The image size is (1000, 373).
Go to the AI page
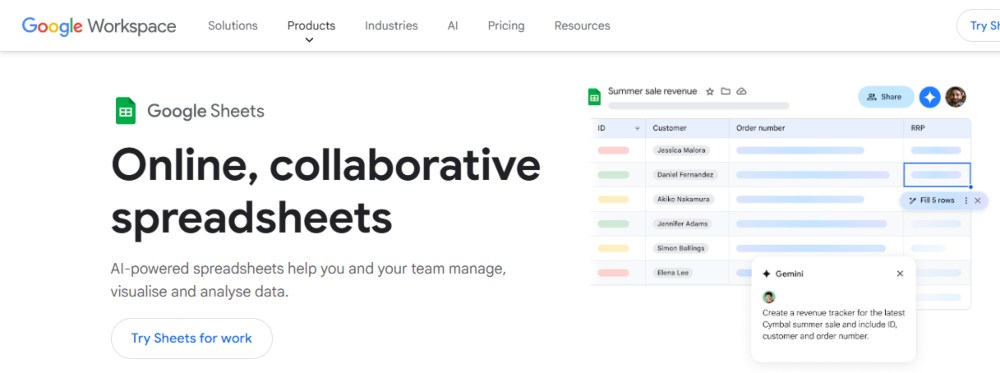coord(453,26)
